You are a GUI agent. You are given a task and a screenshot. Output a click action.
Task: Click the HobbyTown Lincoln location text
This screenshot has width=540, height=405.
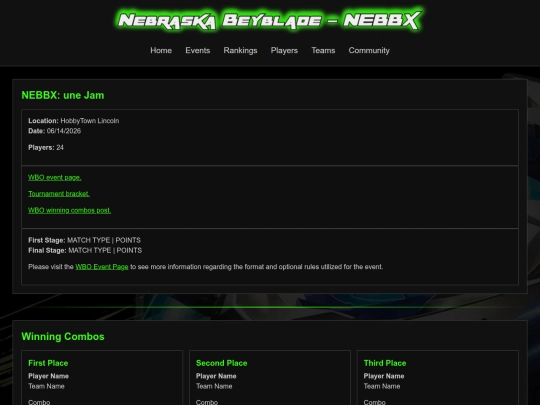pyautogui.click(x=90, y=121)
